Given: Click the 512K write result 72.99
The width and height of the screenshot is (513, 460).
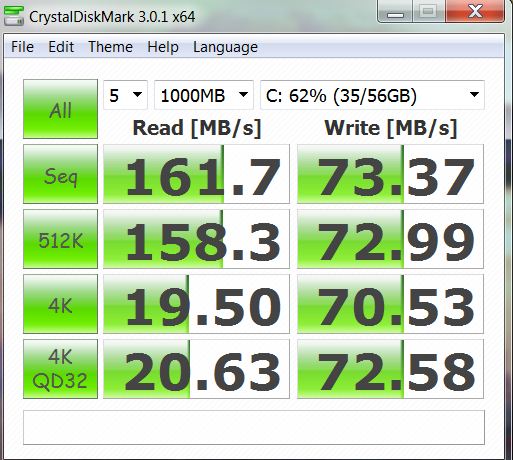Looking at the screenshot, I should pyautogui.click(x=390, y=239).
